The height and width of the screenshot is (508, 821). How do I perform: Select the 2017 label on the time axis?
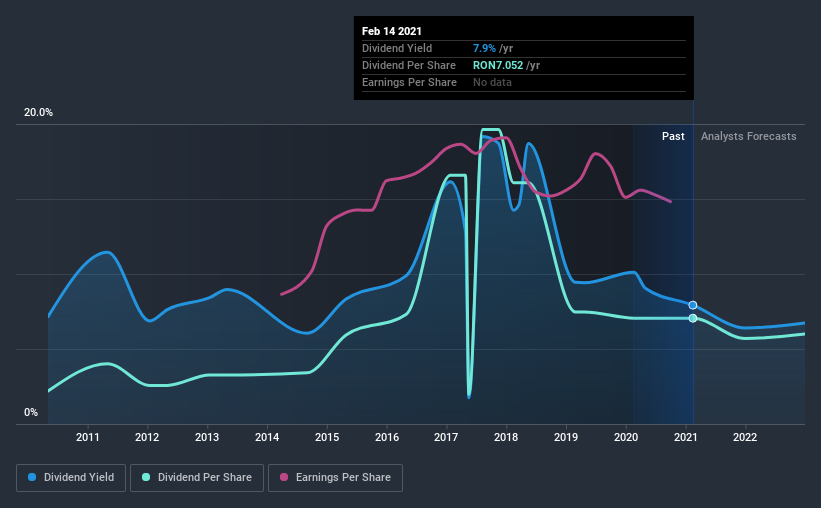[446, 437]
